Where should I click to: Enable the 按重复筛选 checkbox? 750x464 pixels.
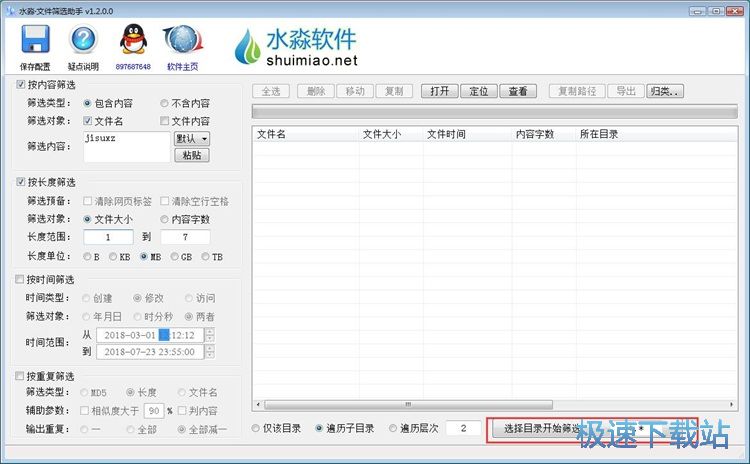pyautogui.click(x=20, y=376)
